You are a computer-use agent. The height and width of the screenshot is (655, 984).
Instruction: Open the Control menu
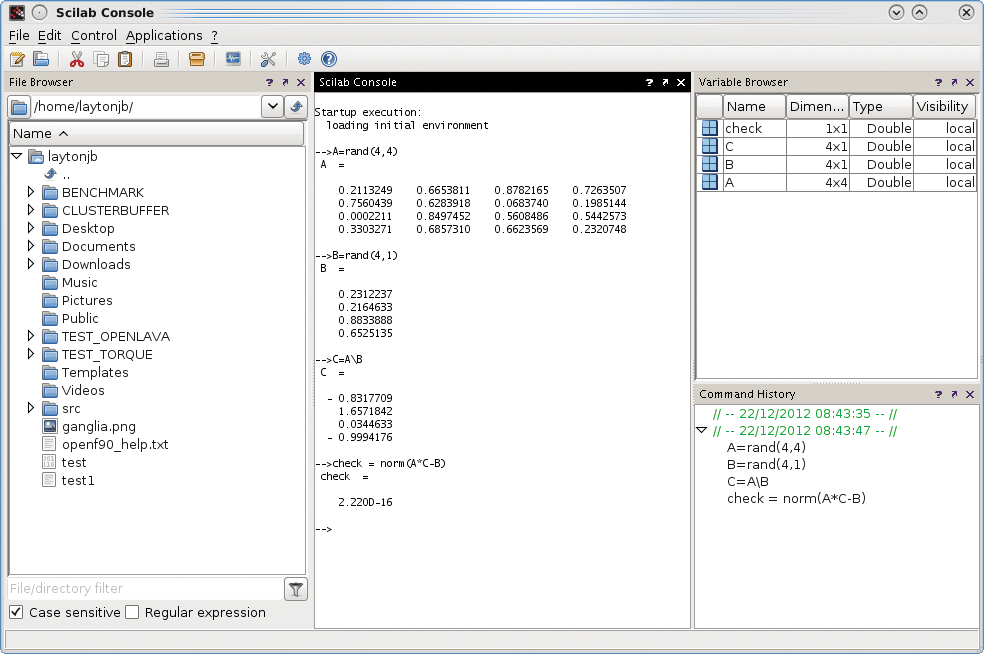coord(93,35)
